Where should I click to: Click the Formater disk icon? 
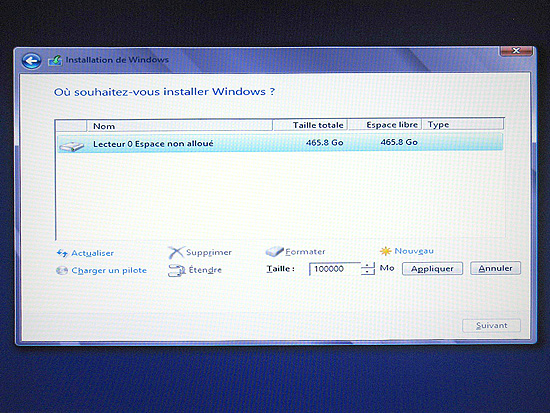[x=274, y=251]
